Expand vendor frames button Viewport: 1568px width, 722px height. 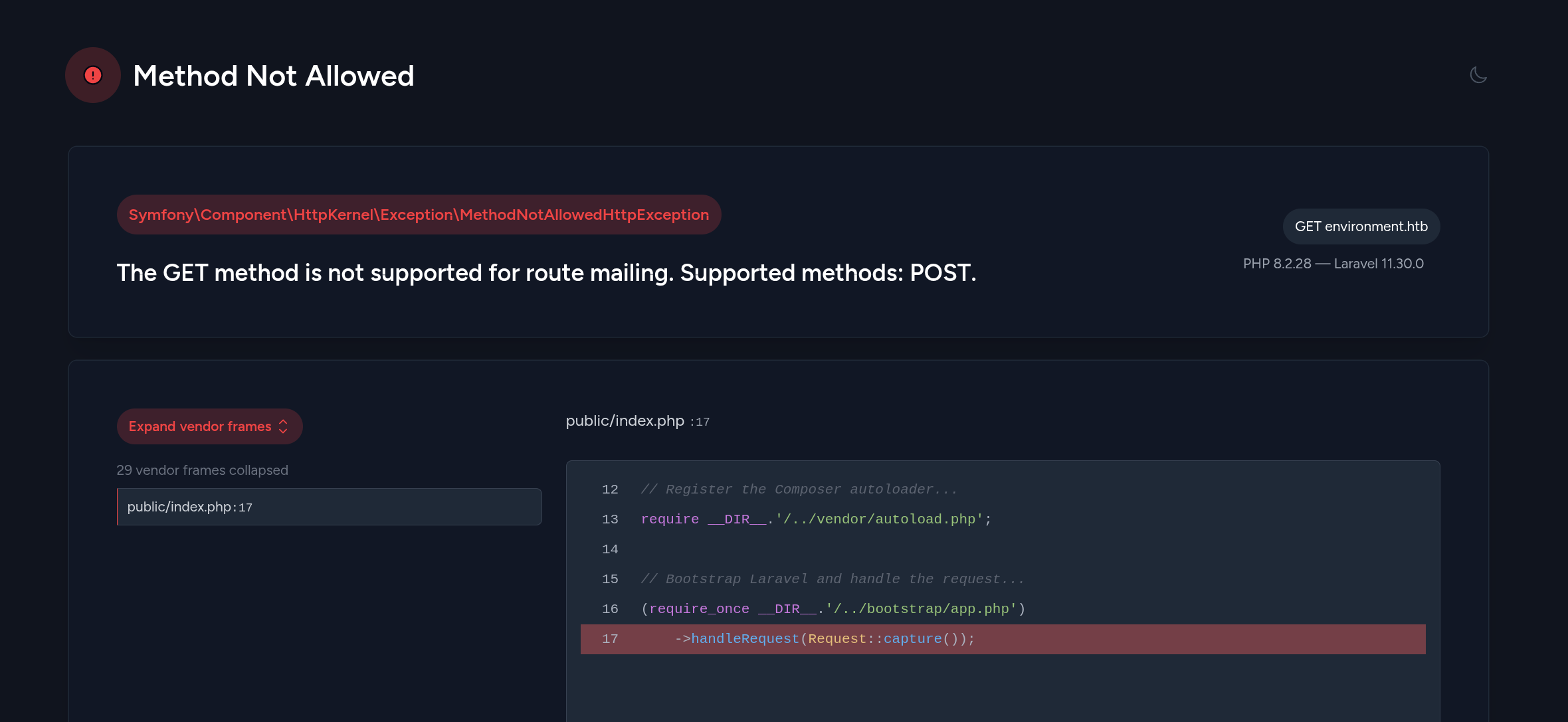click(200, 426)
